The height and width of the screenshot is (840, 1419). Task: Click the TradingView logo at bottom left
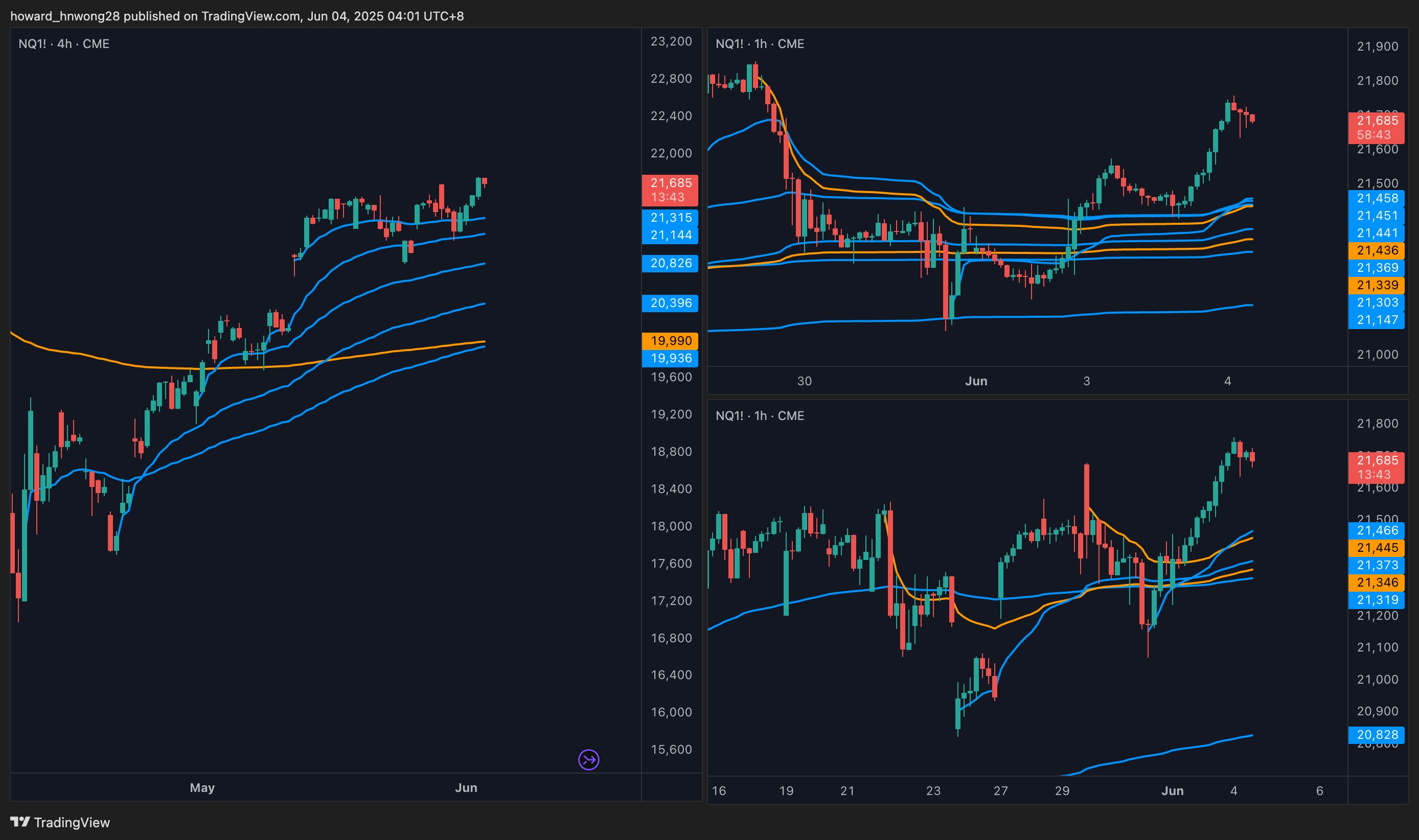click(60, 823)
